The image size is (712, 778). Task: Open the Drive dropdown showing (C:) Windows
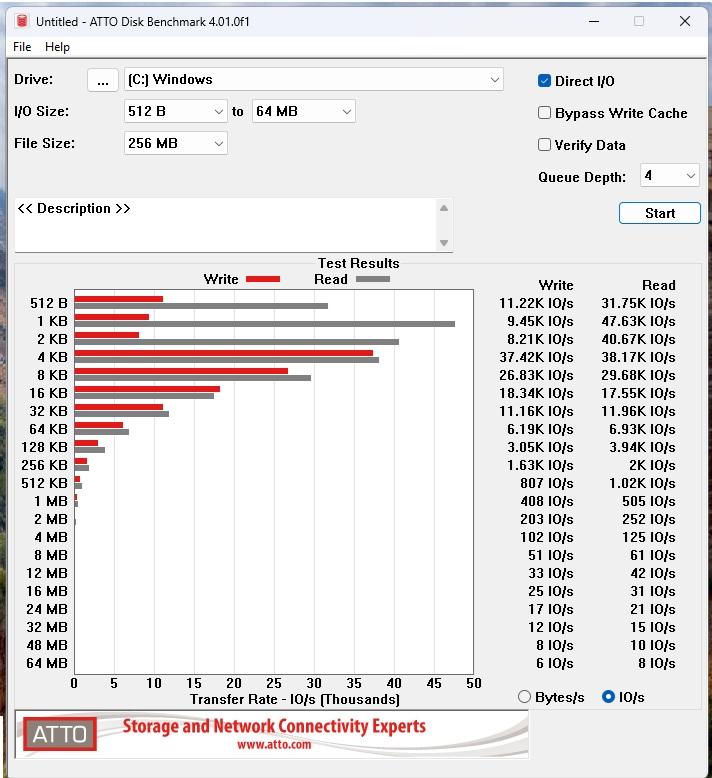coord(314,79)
